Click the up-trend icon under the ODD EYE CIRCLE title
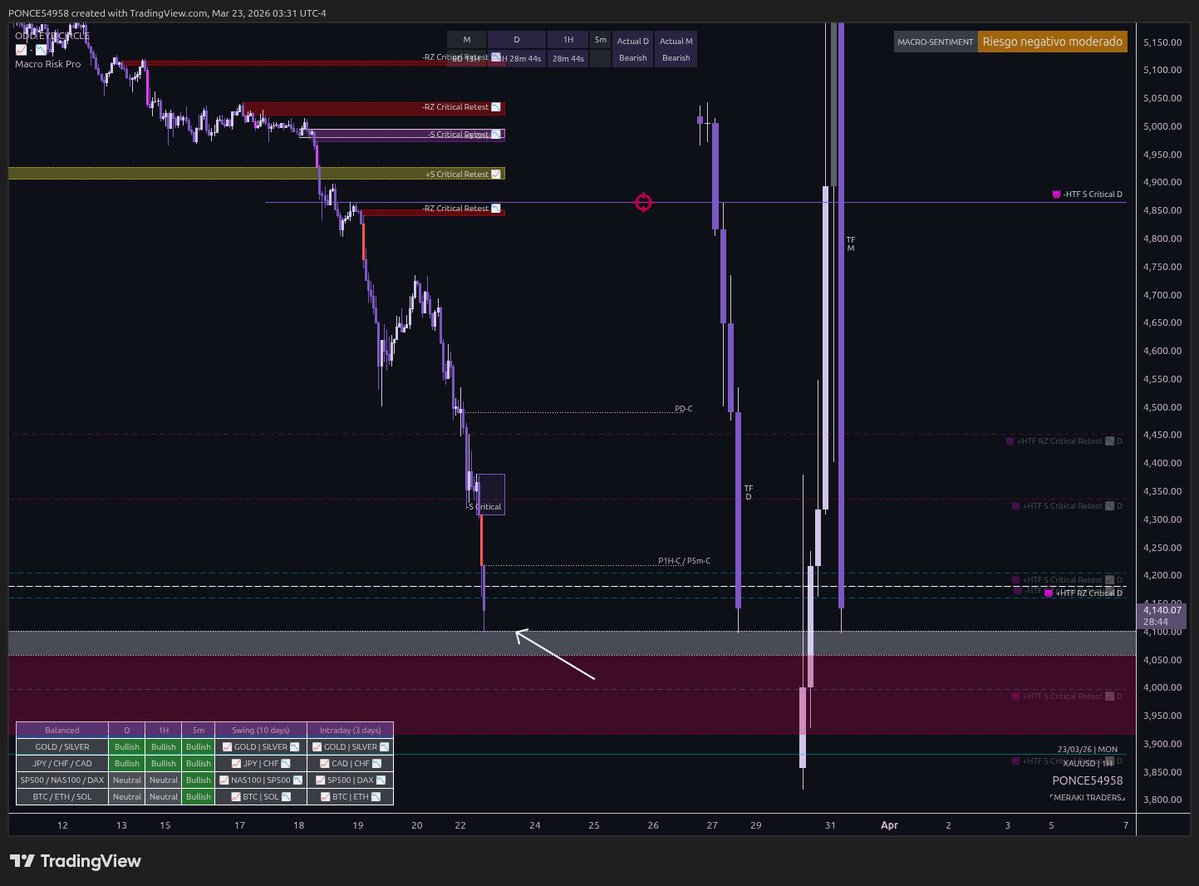1199x886 pixels. click(x=21, y=50)
